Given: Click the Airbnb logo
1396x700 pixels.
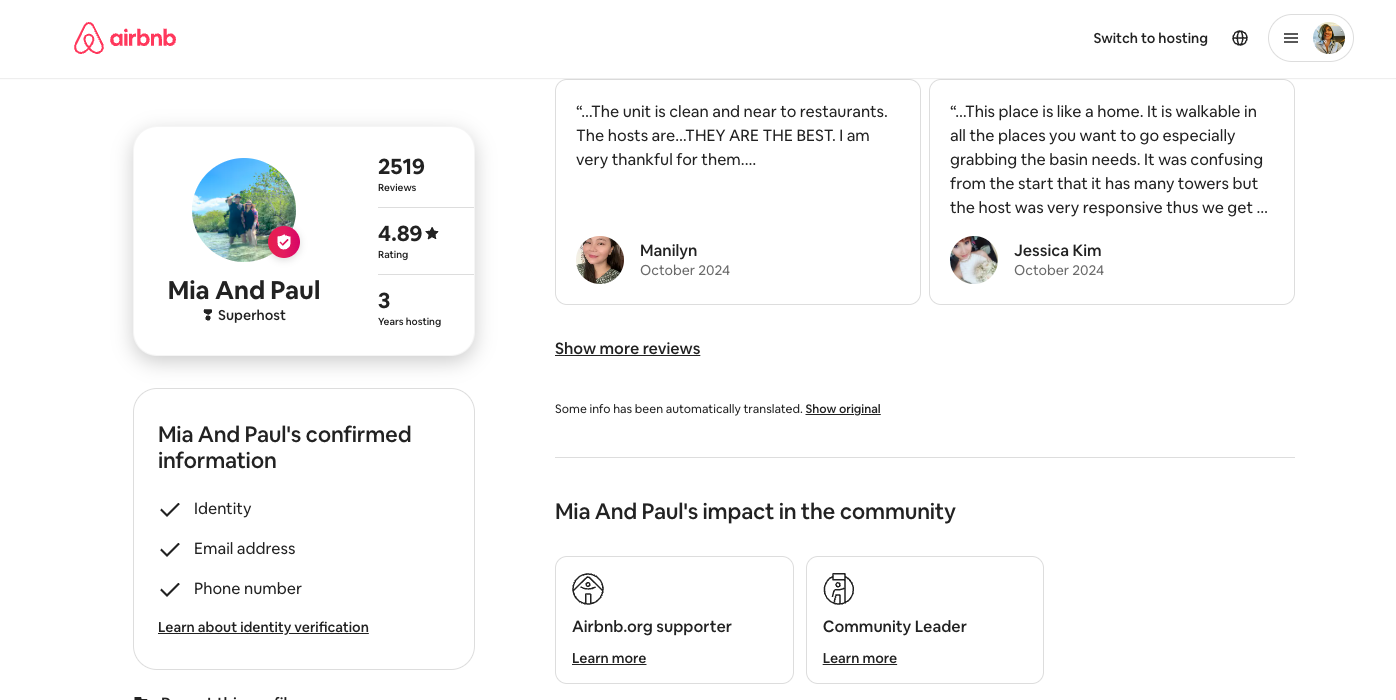Looking at the screenshot, I should point(125,38).
